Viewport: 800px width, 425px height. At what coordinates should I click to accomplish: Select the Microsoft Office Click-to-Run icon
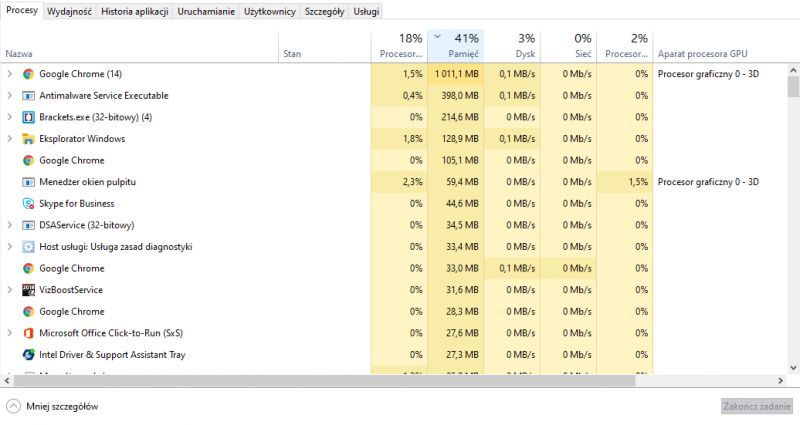click(29, 333)
